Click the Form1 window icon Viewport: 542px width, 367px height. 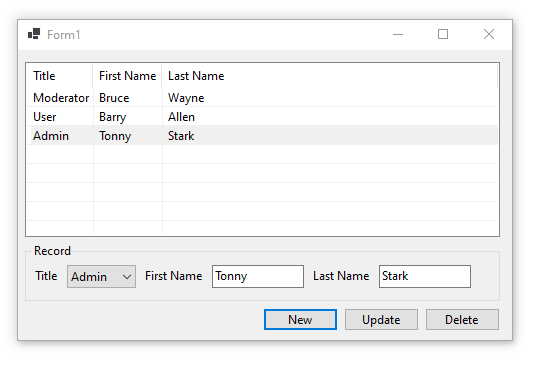click(34, 34)
